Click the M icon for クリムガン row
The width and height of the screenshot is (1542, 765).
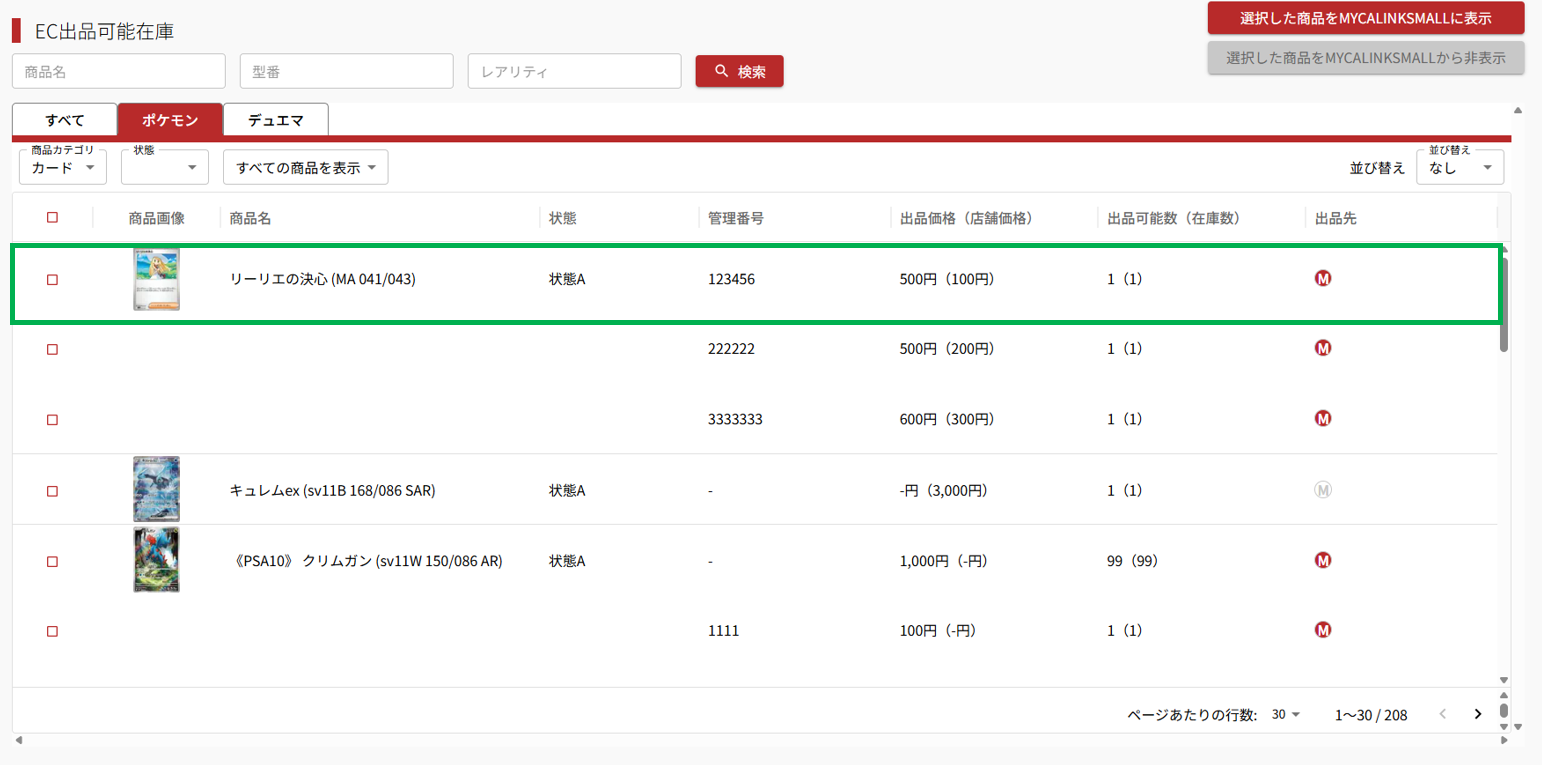1322,560
